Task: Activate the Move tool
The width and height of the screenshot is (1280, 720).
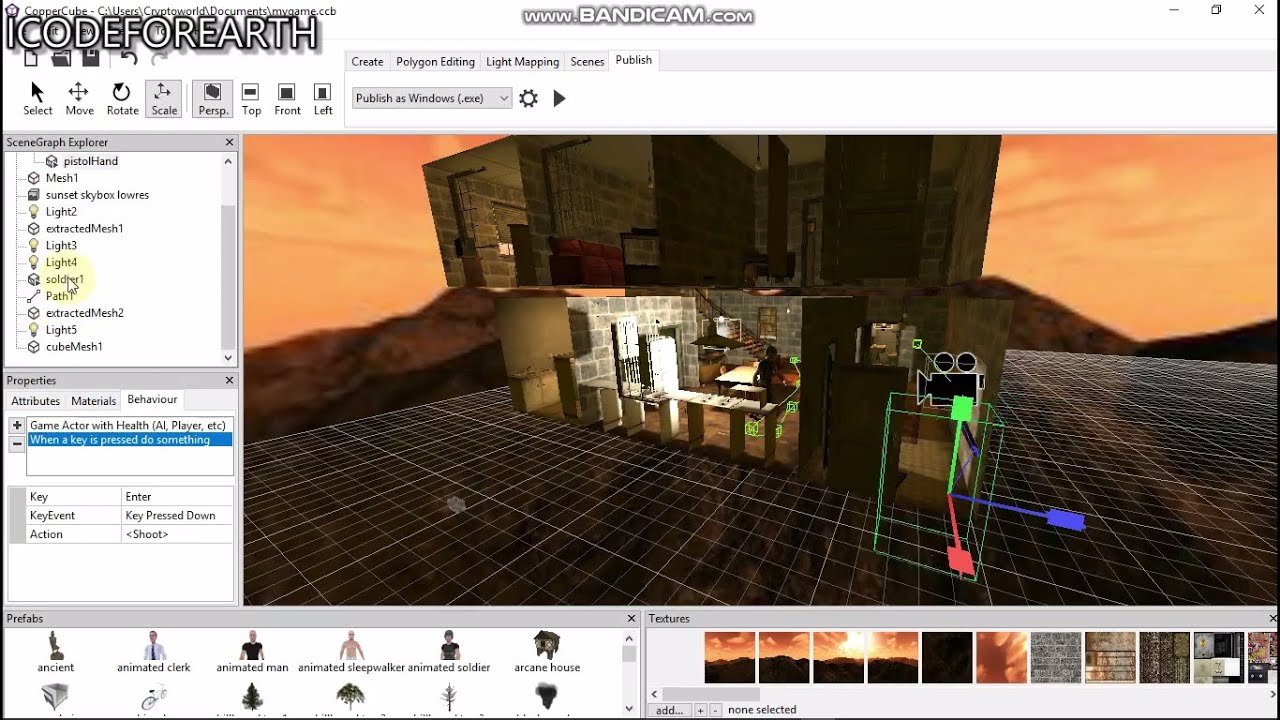Action: [x=79, y=98]
